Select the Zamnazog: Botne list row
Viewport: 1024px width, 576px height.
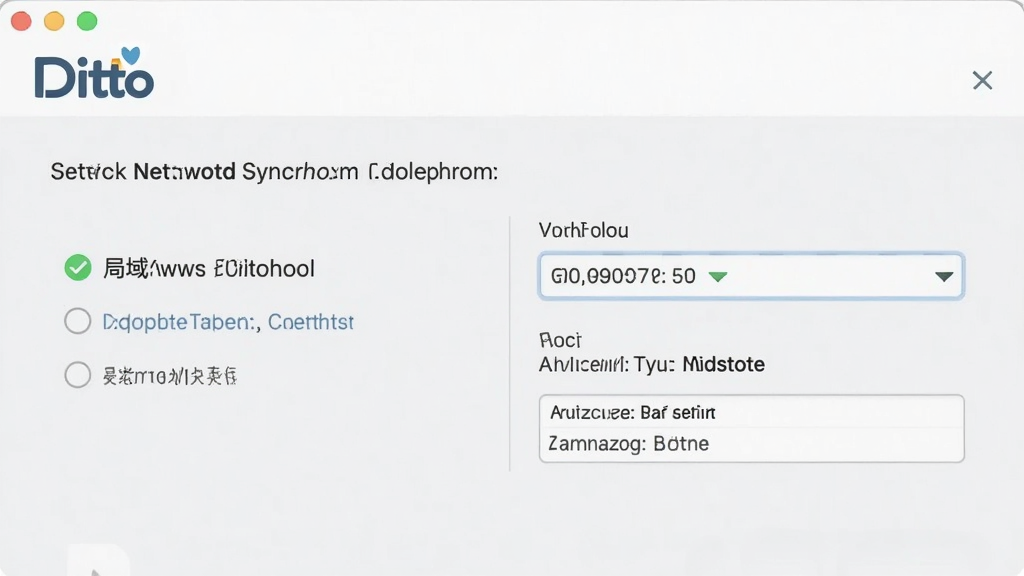tap(751, 444)
